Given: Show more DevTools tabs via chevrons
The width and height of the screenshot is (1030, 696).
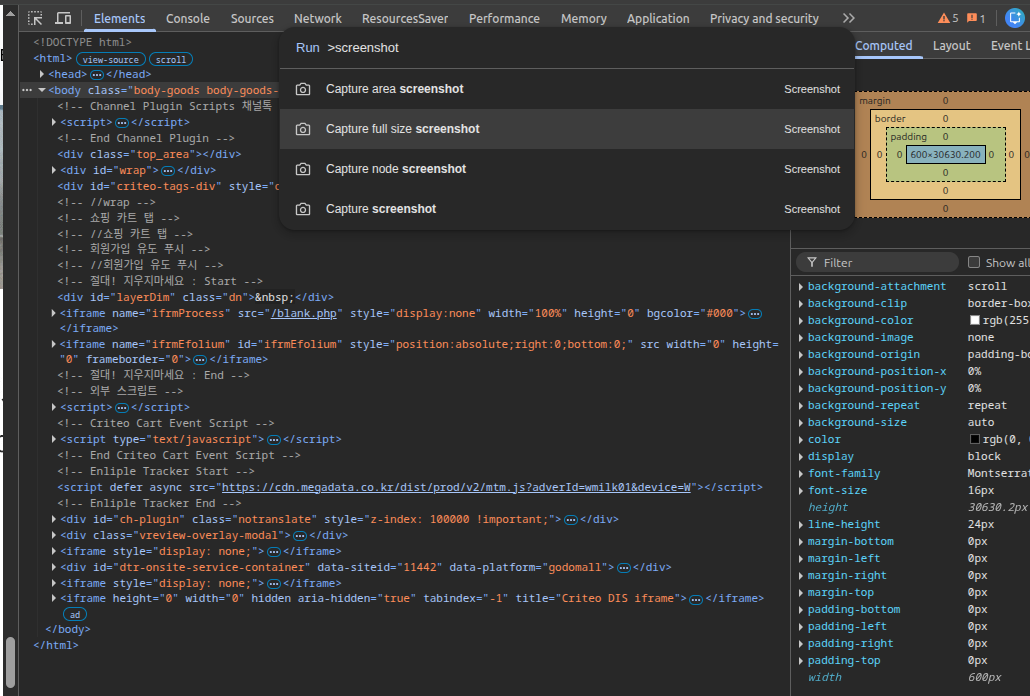Looking at the screenshot, I should tap(848, 18).
